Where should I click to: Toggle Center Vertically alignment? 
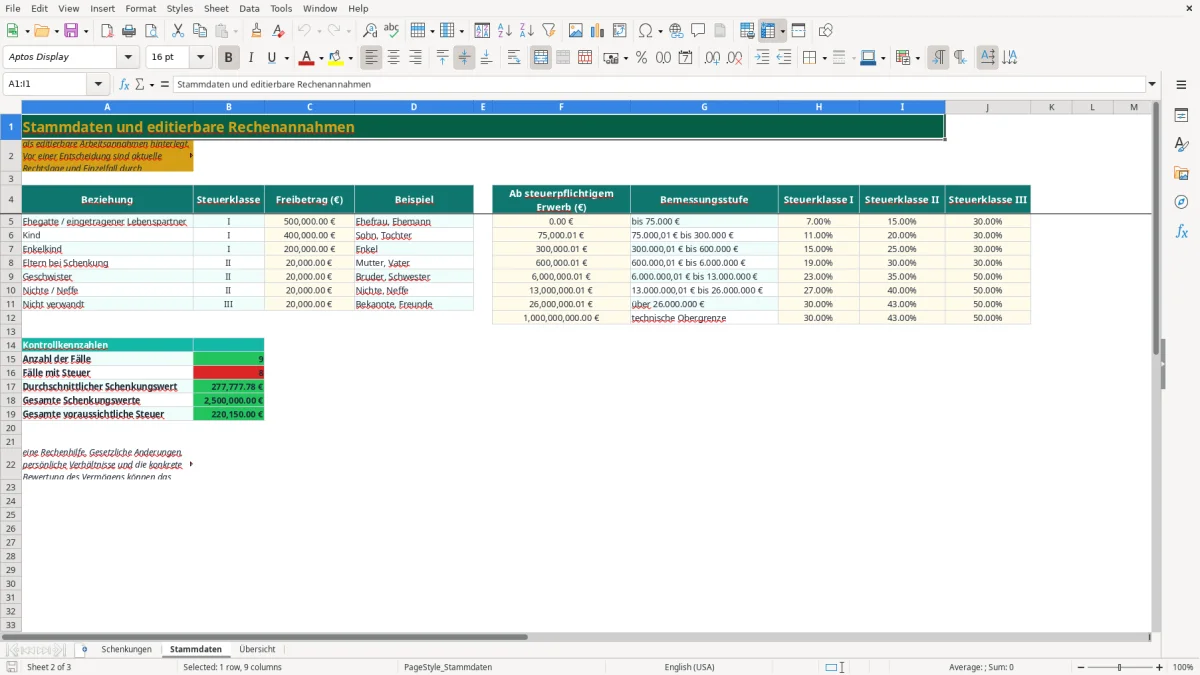[464, 57]
